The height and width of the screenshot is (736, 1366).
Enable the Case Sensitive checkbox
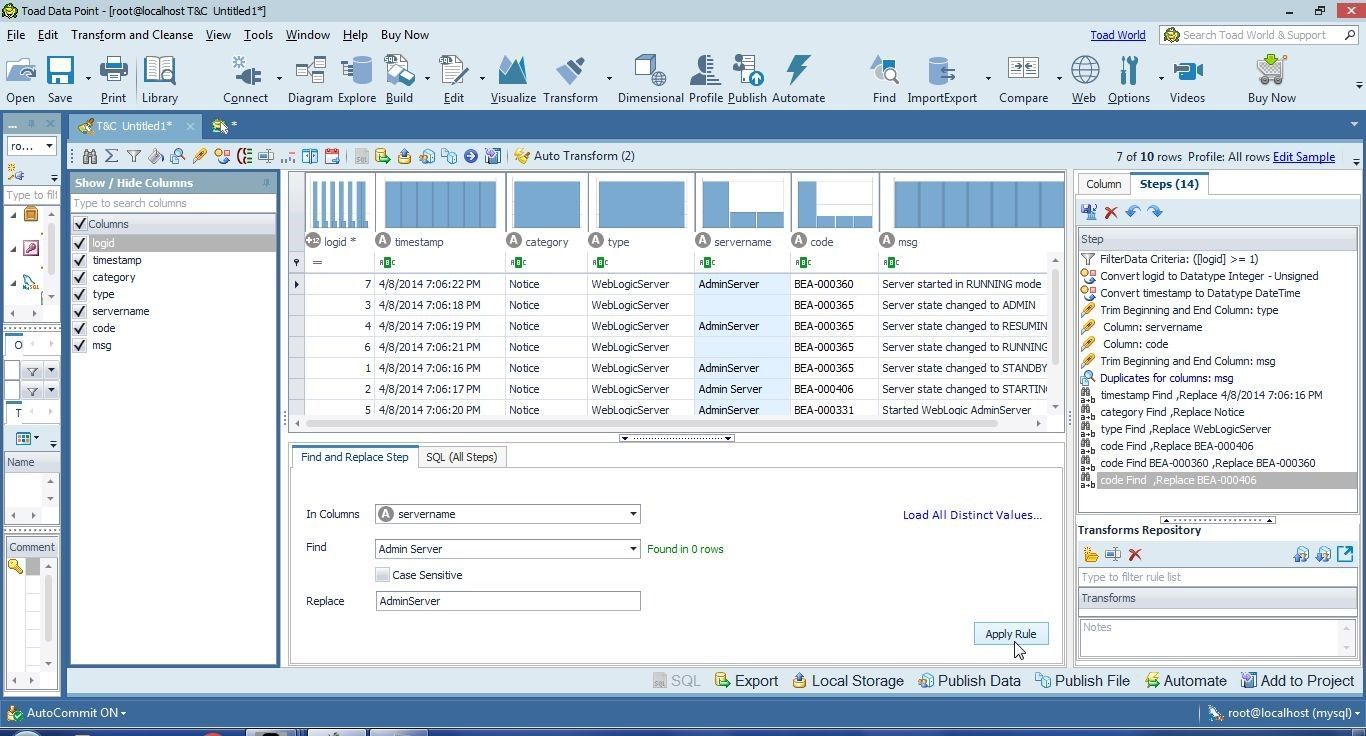(x=382, y=575)
